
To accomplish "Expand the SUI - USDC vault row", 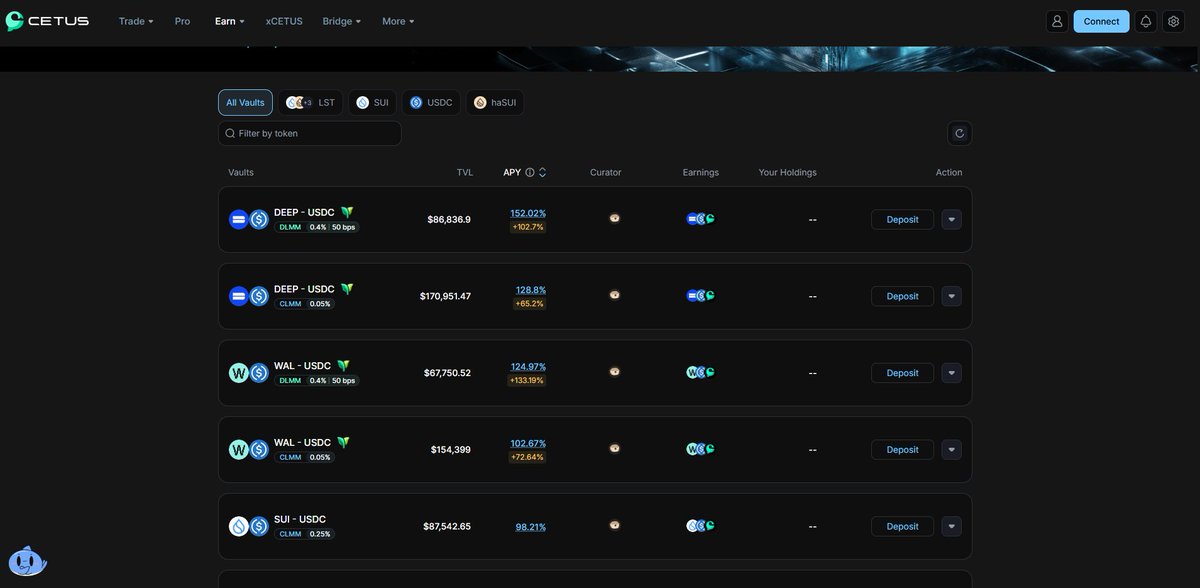I will pyautogui.click(x=951, y=526).
